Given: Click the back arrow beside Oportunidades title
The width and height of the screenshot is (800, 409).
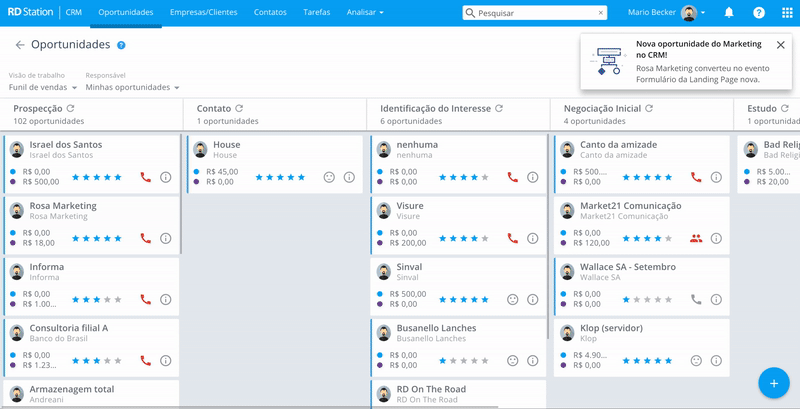Looking at the screenshot, I should point(20,45).
